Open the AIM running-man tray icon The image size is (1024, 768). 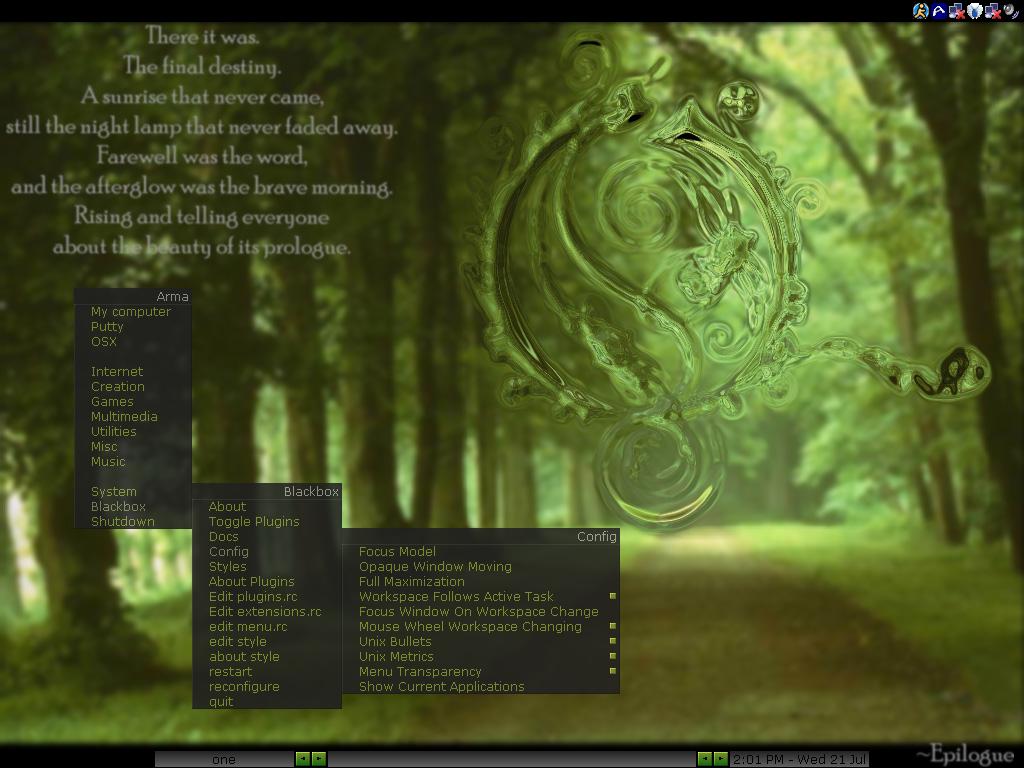[921, 11]
